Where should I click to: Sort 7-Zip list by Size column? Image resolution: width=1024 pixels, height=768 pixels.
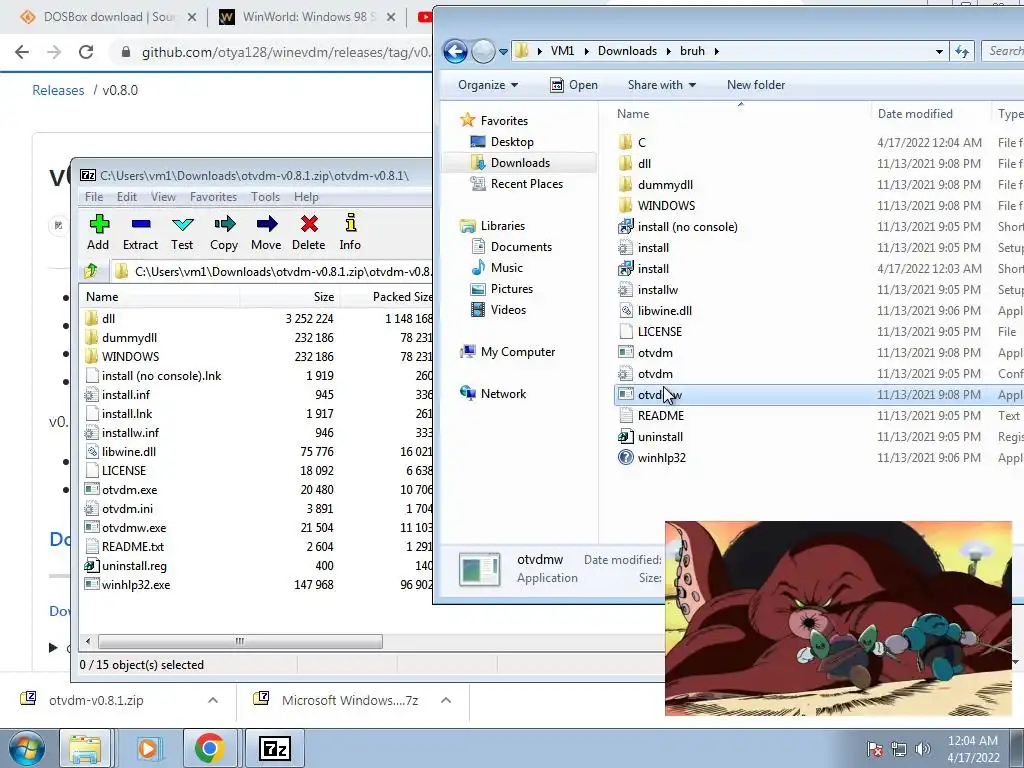323,296
